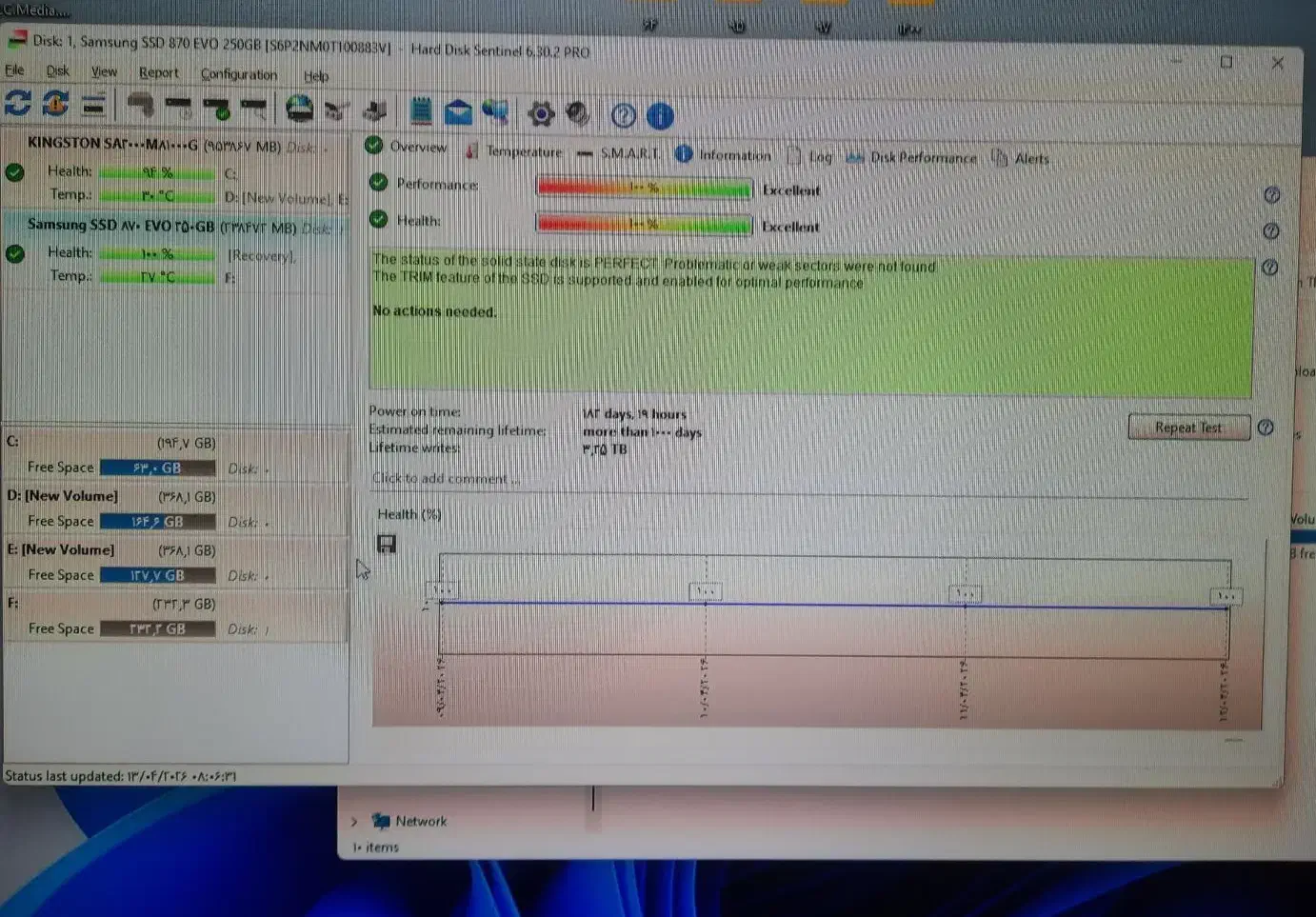Image resolution: width=1316 pixels, height=917 pixels.
Task: Switch to the Log tab
Action: [810, 156]
